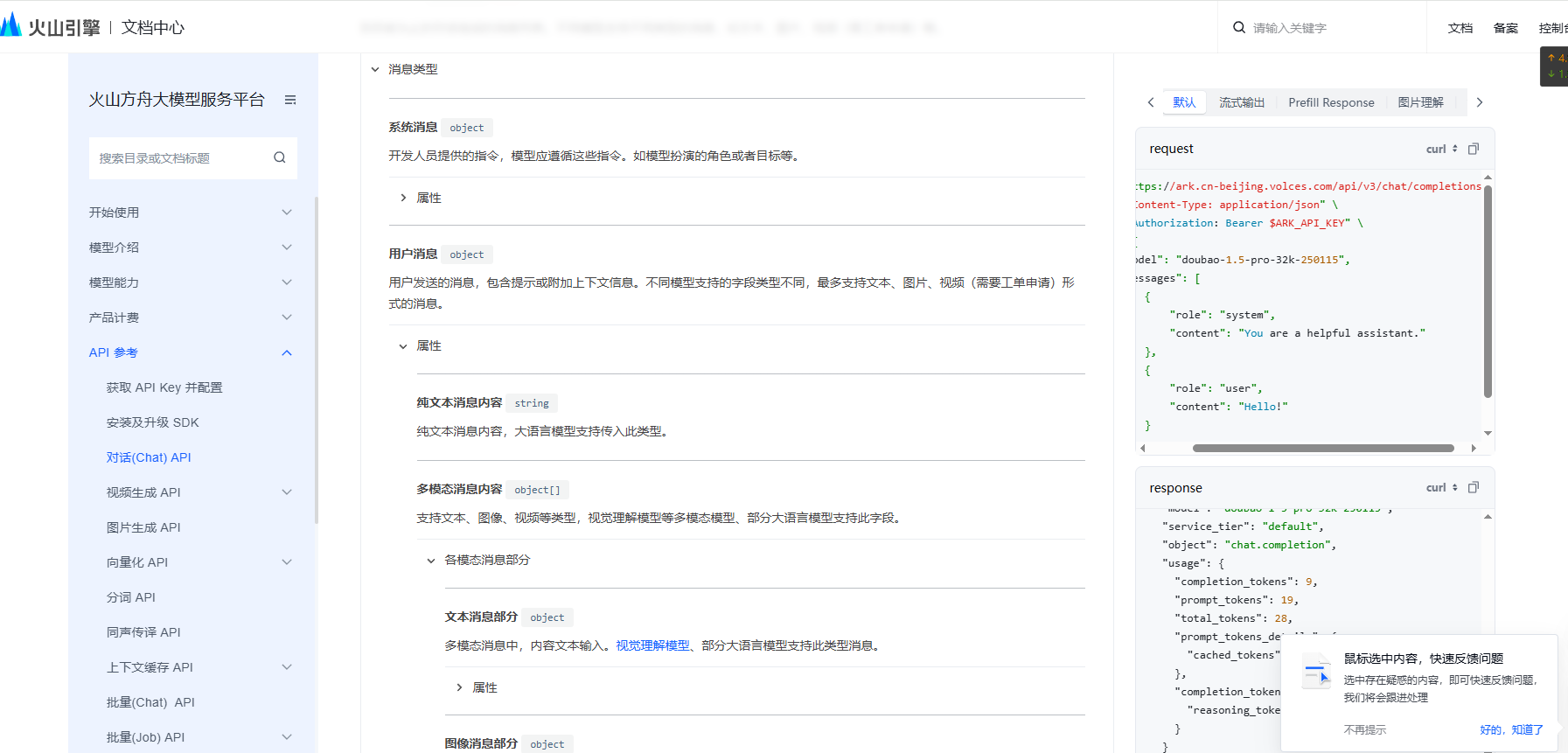The height and width of the screenshot is (753, 1568).
Task: Collapse the 各模态消息部分 section
Action: pos(431,560)
